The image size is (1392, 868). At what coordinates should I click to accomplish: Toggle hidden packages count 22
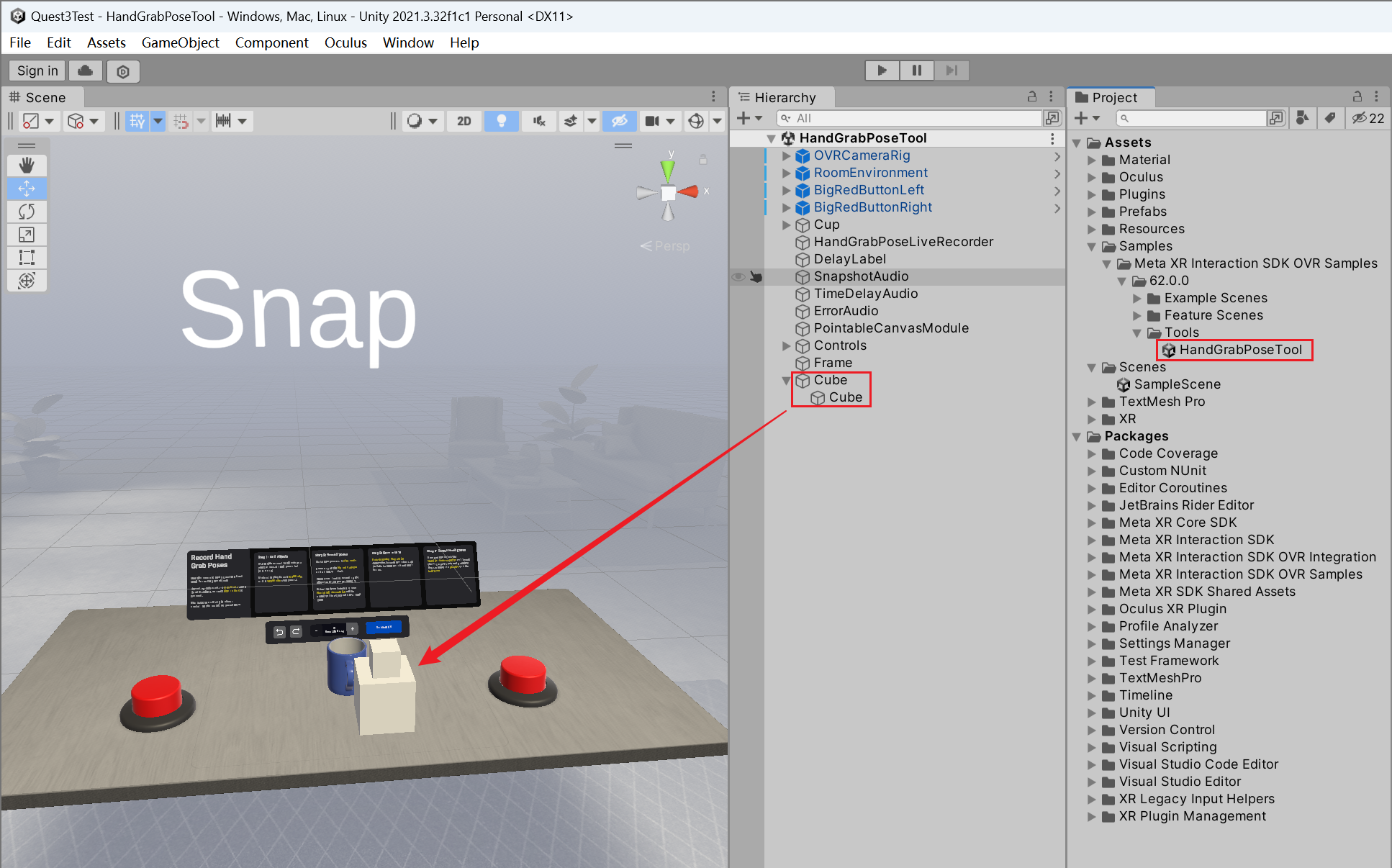[1368, 118]
